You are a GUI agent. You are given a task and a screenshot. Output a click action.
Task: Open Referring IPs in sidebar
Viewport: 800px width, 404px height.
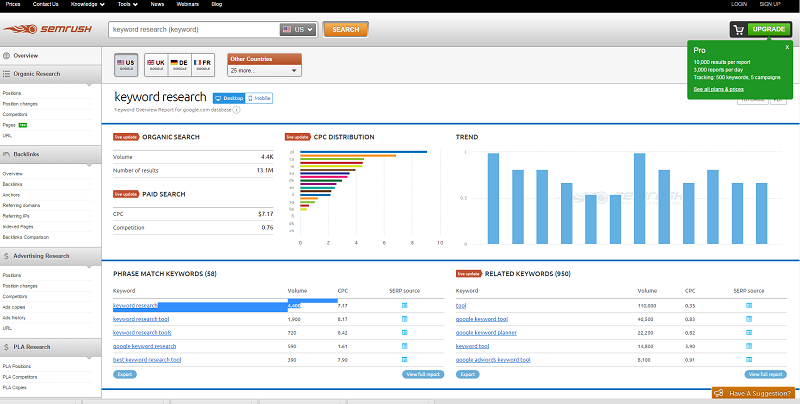[16, 216]
